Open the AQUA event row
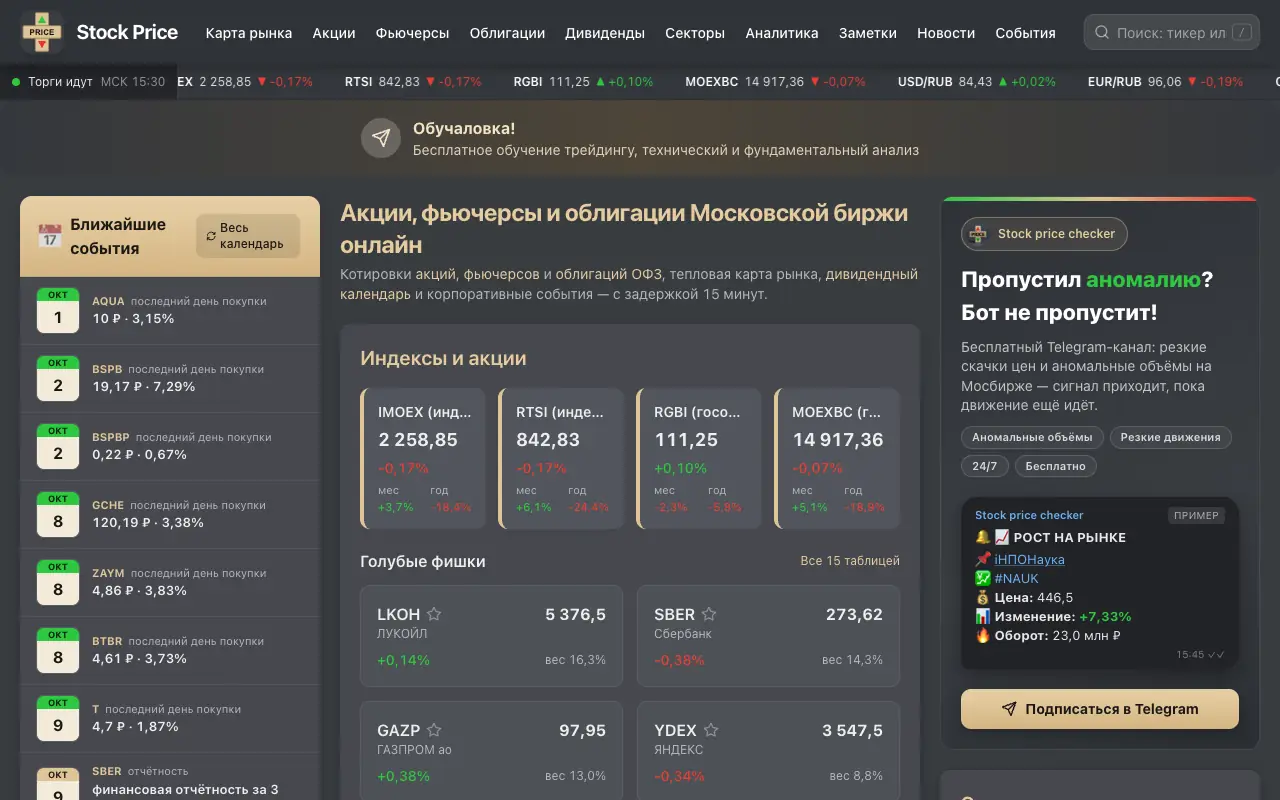Viewport: 1280px width, 800px height. (x=170, y=310)
